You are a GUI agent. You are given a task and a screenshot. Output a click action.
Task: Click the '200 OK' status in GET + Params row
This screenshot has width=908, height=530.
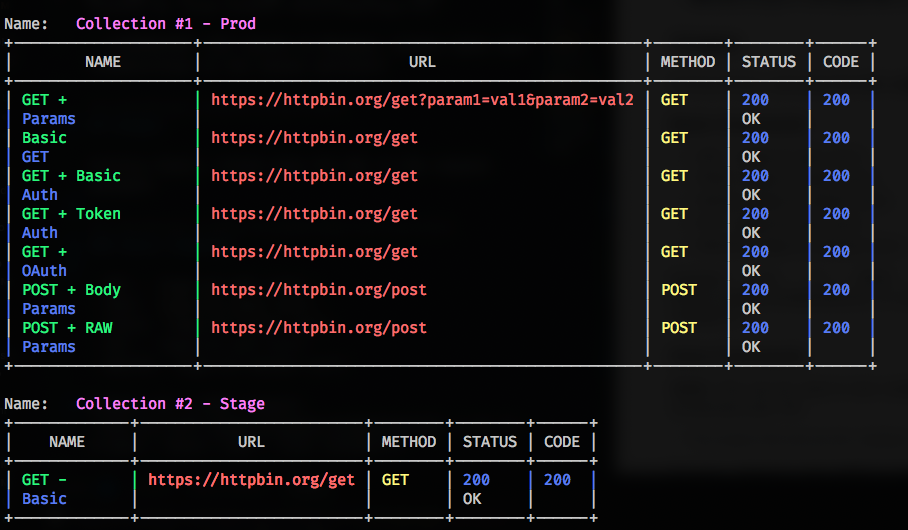coord(755,109)
